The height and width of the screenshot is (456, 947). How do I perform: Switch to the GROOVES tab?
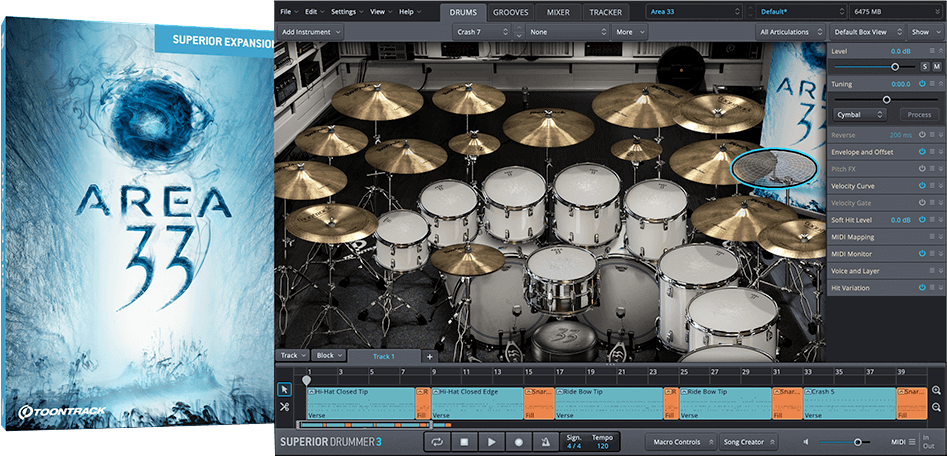point(510,12)
